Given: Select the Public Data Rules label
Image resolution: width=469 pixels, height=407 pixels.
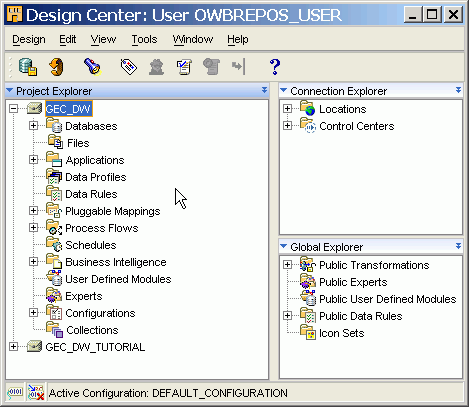Looking at the screenshot, I should 361,316.
